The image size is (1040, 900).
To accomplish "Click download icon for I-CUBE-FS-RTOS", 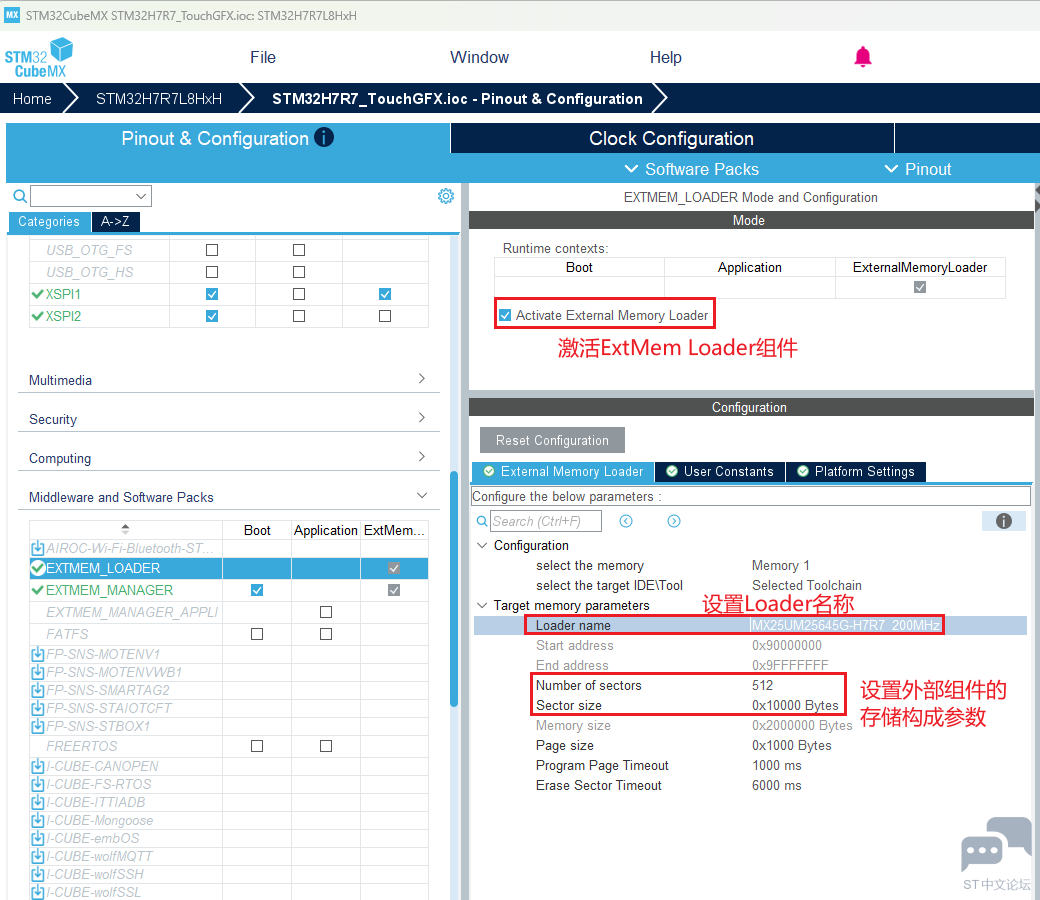I will click(38, 785).
